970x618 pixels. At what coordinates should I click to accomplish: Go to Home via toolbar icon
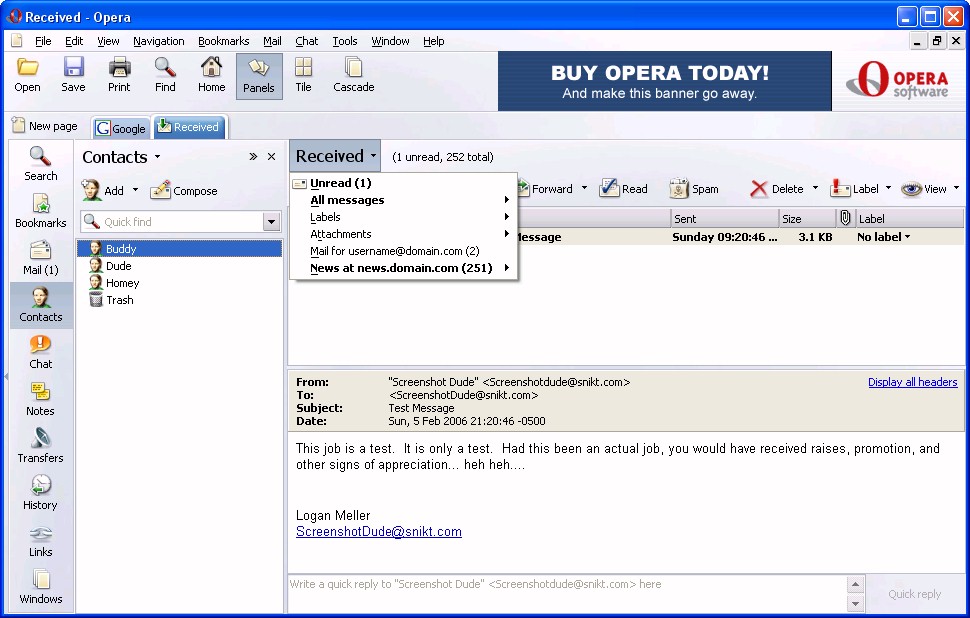212,75
